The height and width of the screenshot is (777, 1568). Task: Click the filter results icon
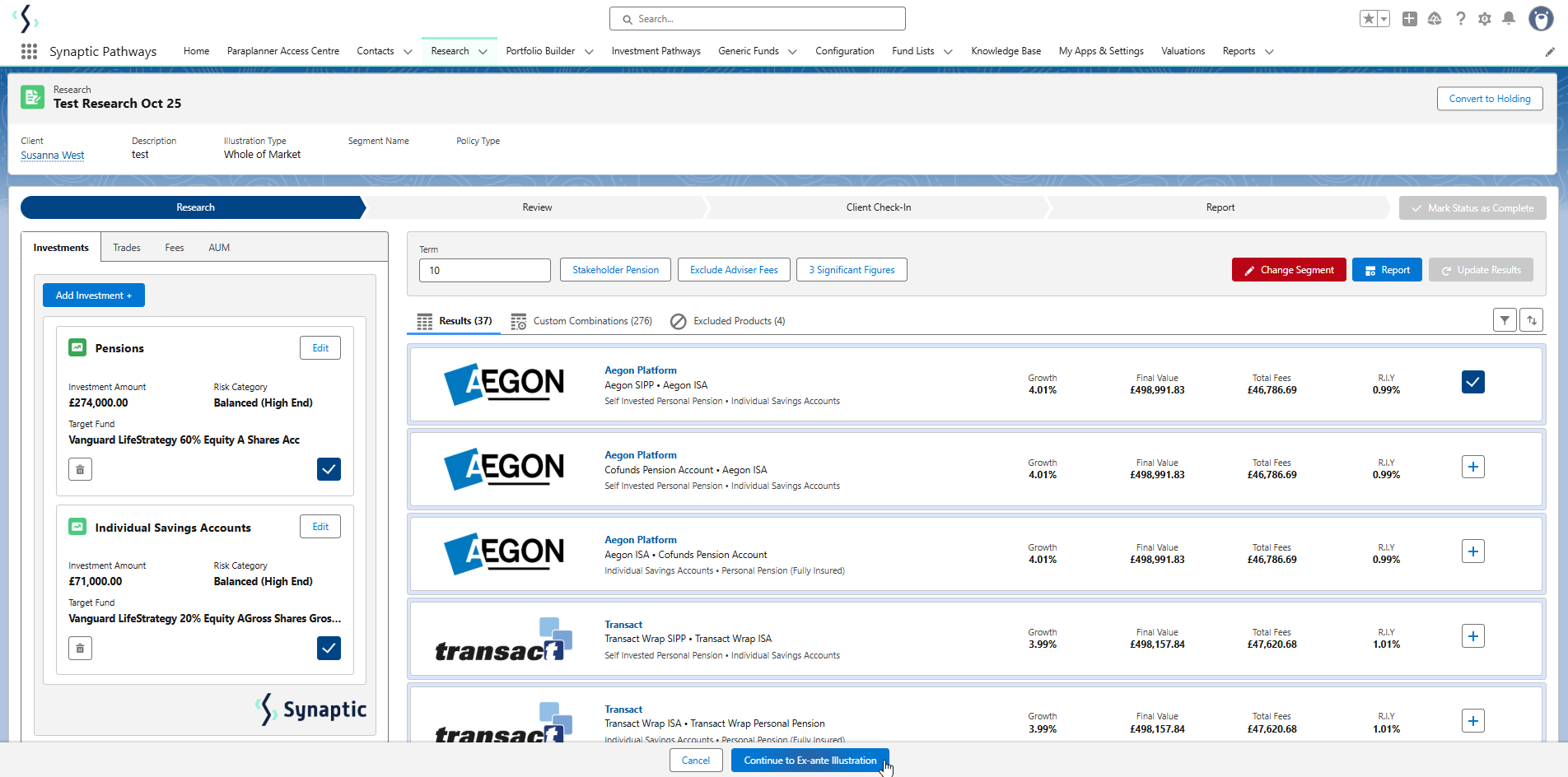1505,320
